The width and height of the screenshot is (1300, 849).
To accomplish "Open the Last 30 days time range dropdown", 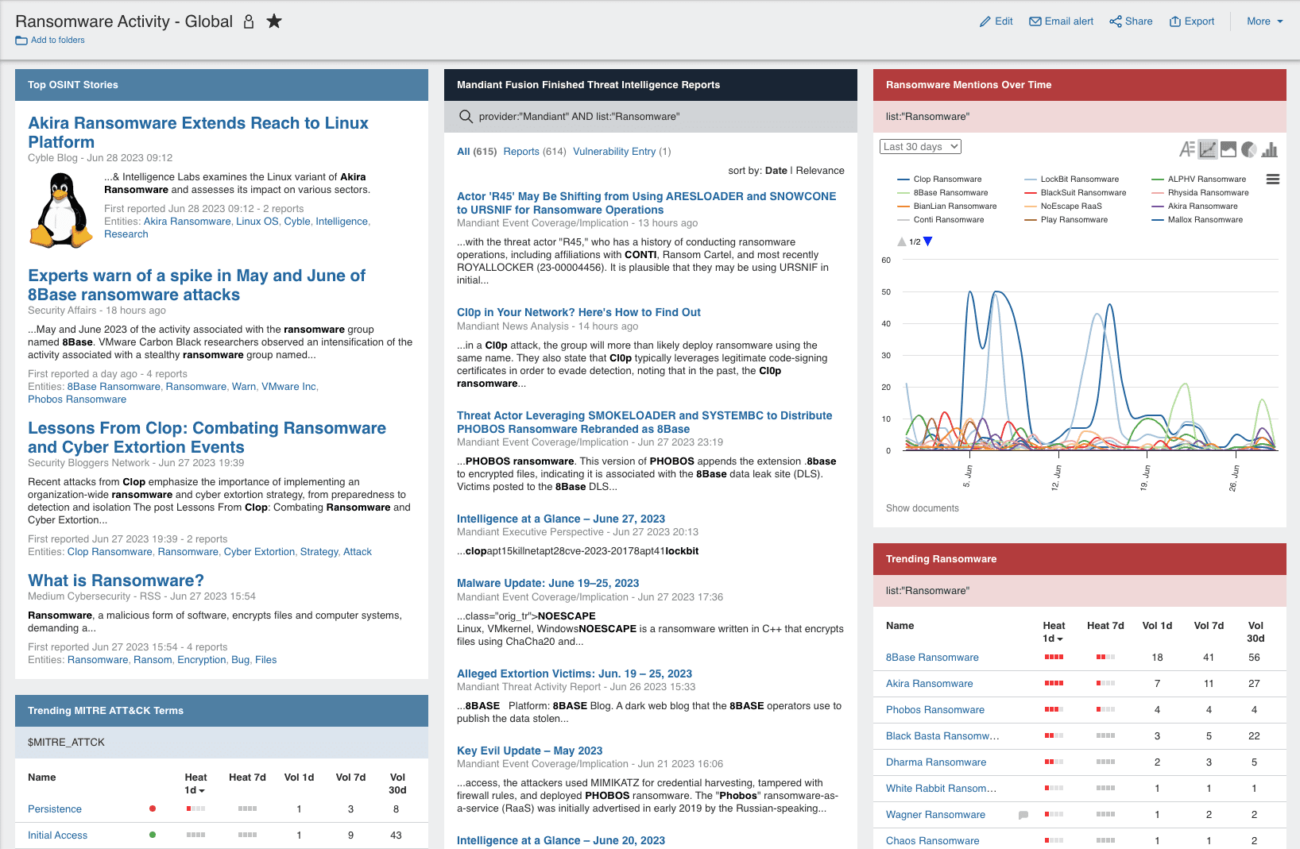I will click(x=921, y=146).
